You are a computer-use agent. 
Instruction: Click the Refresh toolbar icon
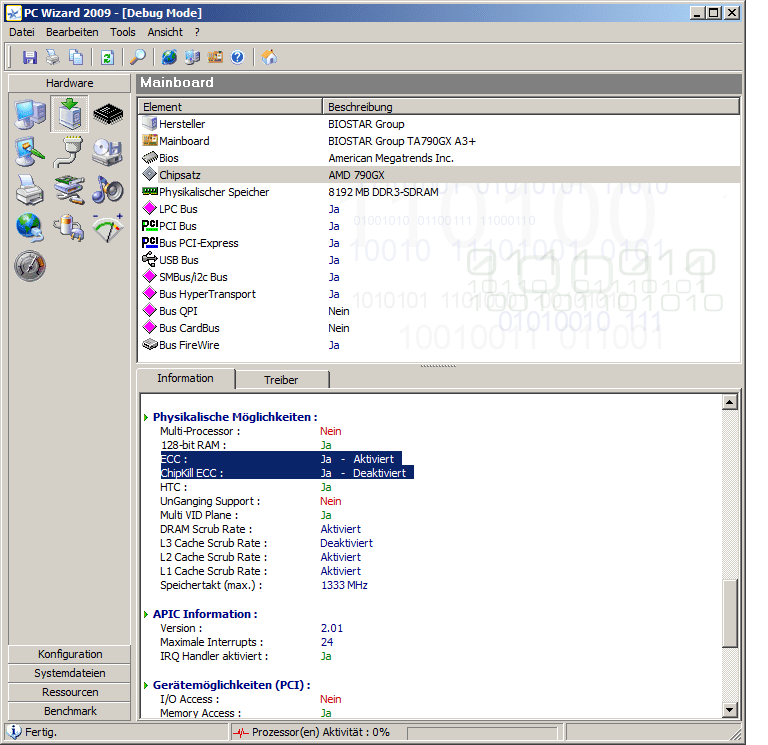coord(107,57)
